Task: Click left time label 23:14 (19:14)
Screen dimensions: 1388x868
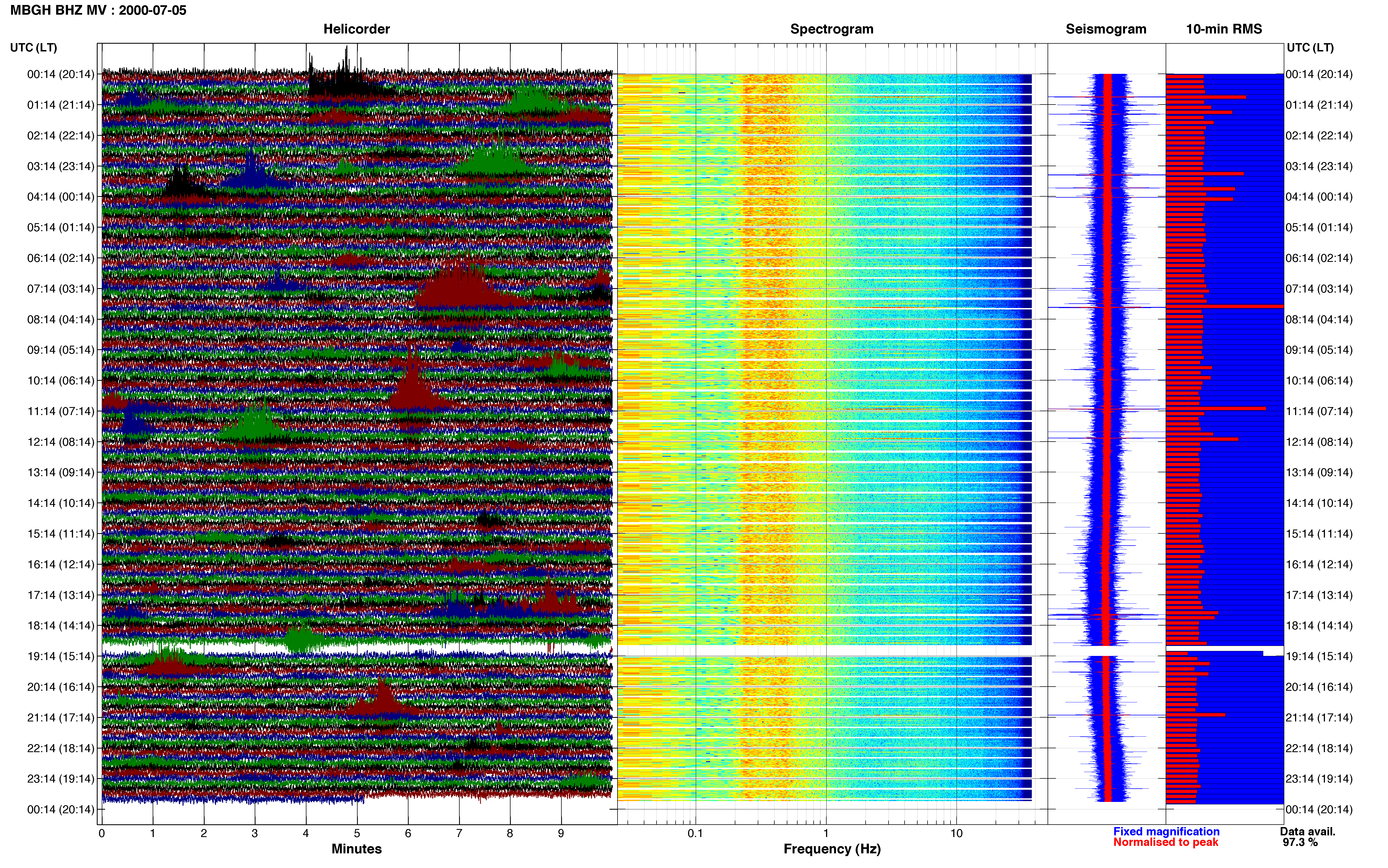Action: 61,779
